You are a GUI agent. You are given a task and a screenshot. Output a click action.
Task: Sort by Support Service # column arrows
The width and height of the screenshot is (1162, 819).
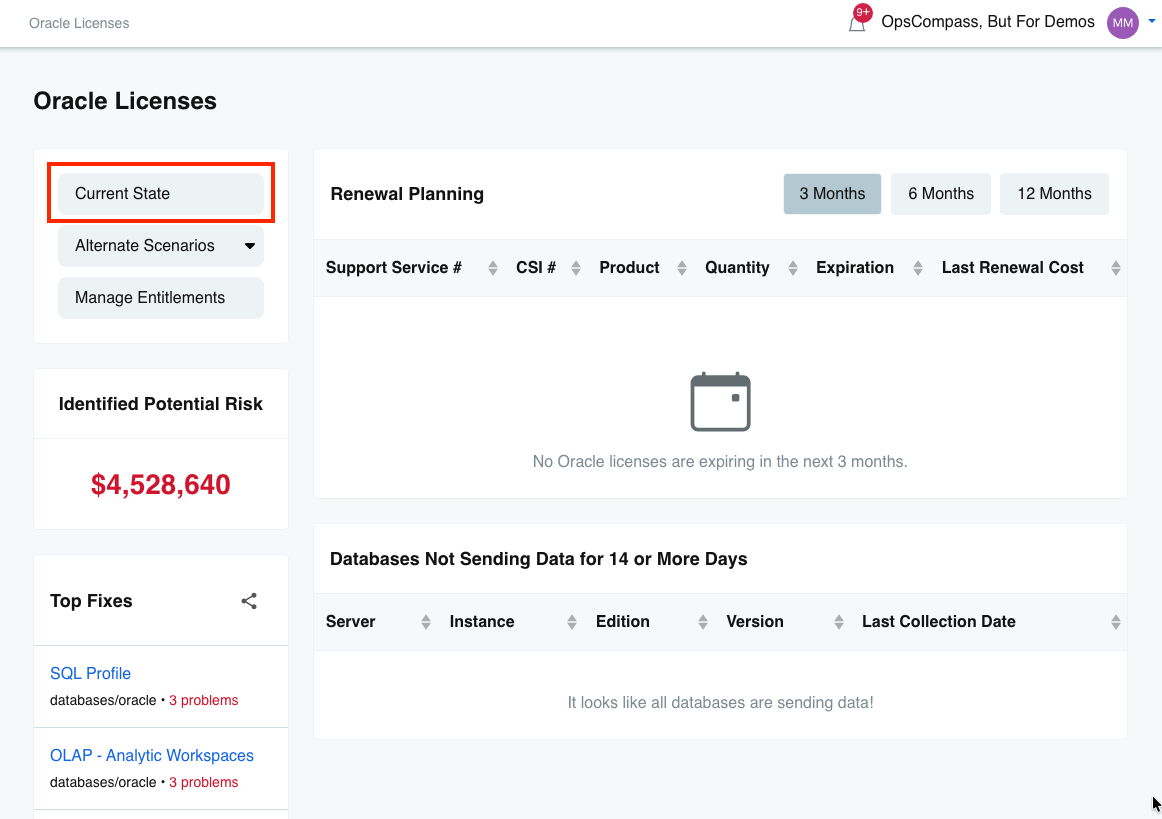pos(493,268)
